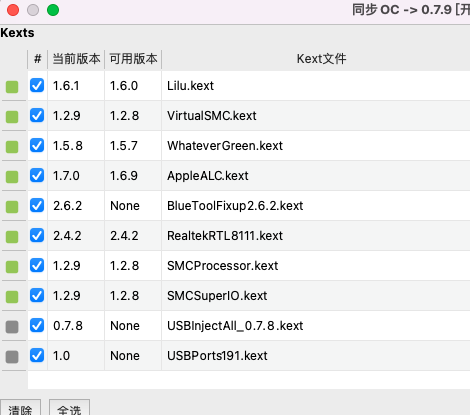Sort by the 可用版本 column header
Screen dimensions: 470x415
pos(133,59)
